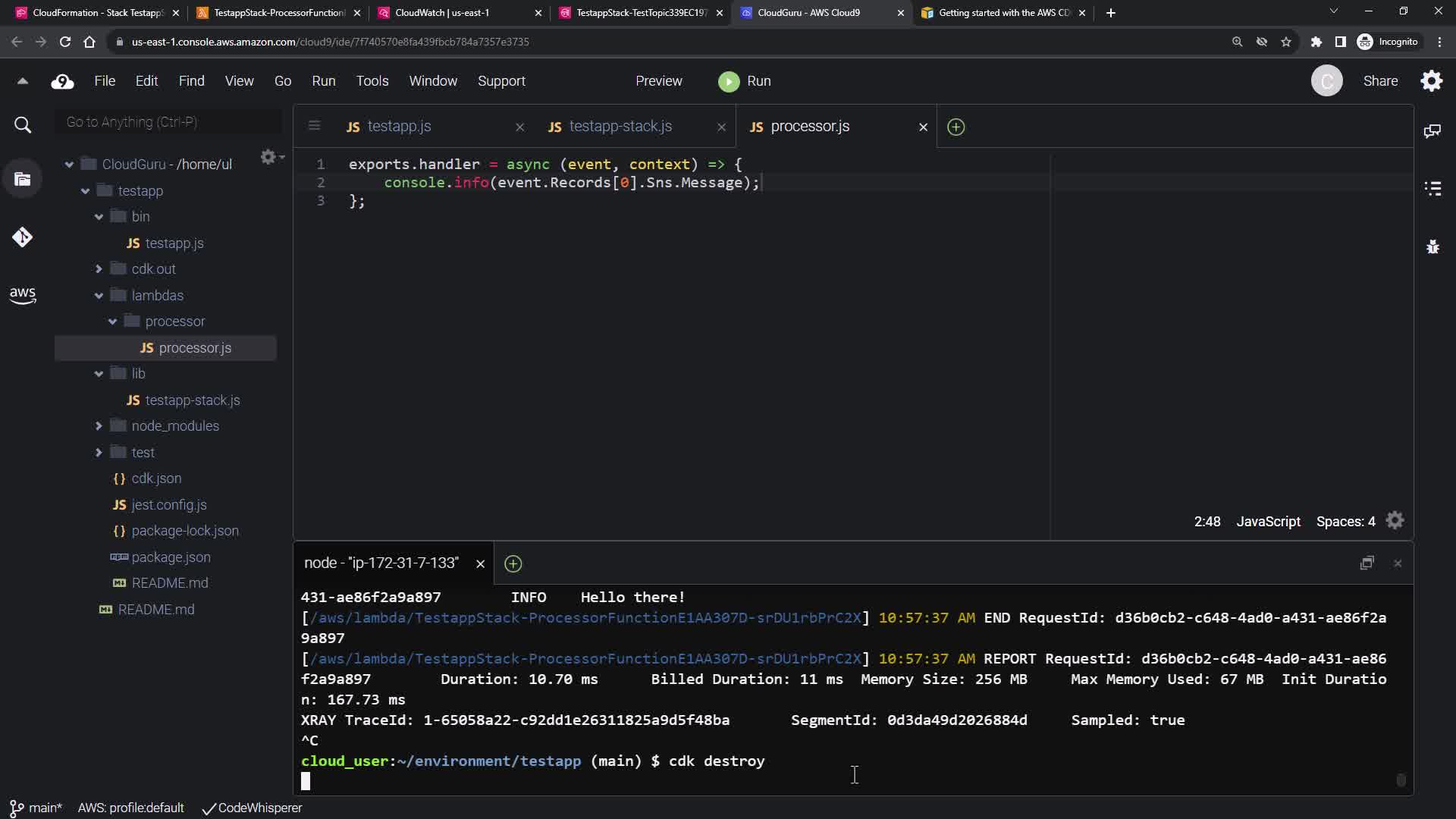Open the Outline panel icon on right
The height and width of the screenshot is (819, 1456).
pos(1432,189)
